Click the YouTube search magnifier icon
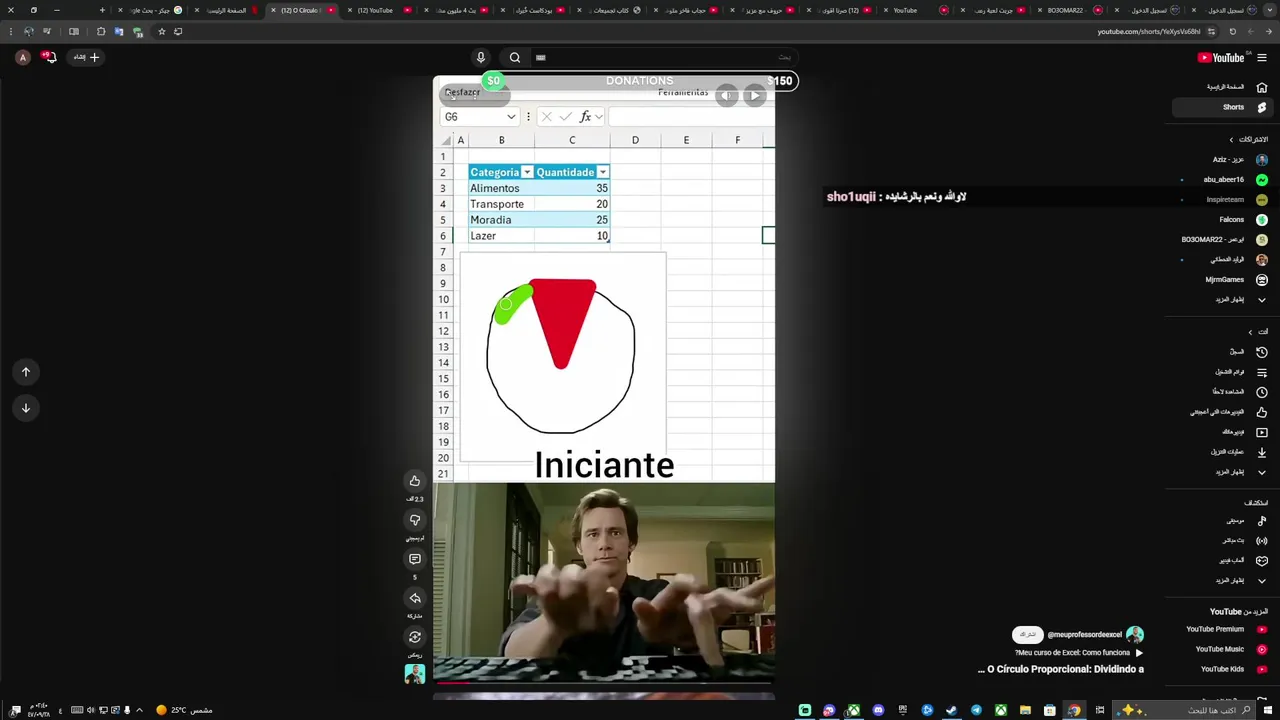This screenshot has height=720, width=1280. pos(514,58)
